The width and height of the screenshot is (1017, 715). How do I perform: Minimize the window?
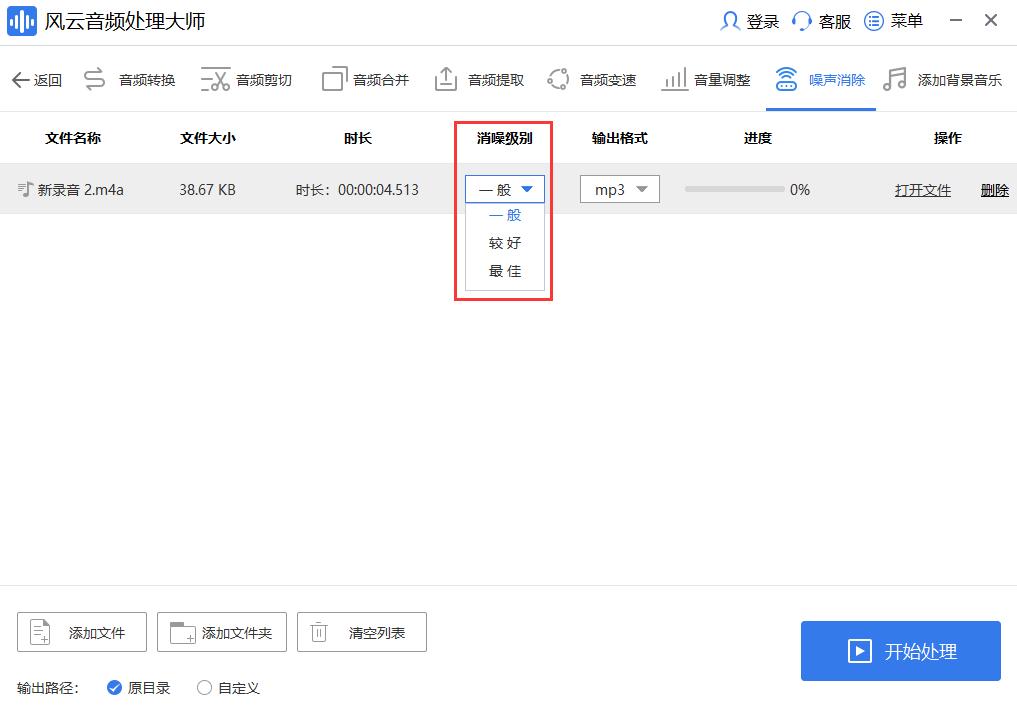[x=955, y=20]
